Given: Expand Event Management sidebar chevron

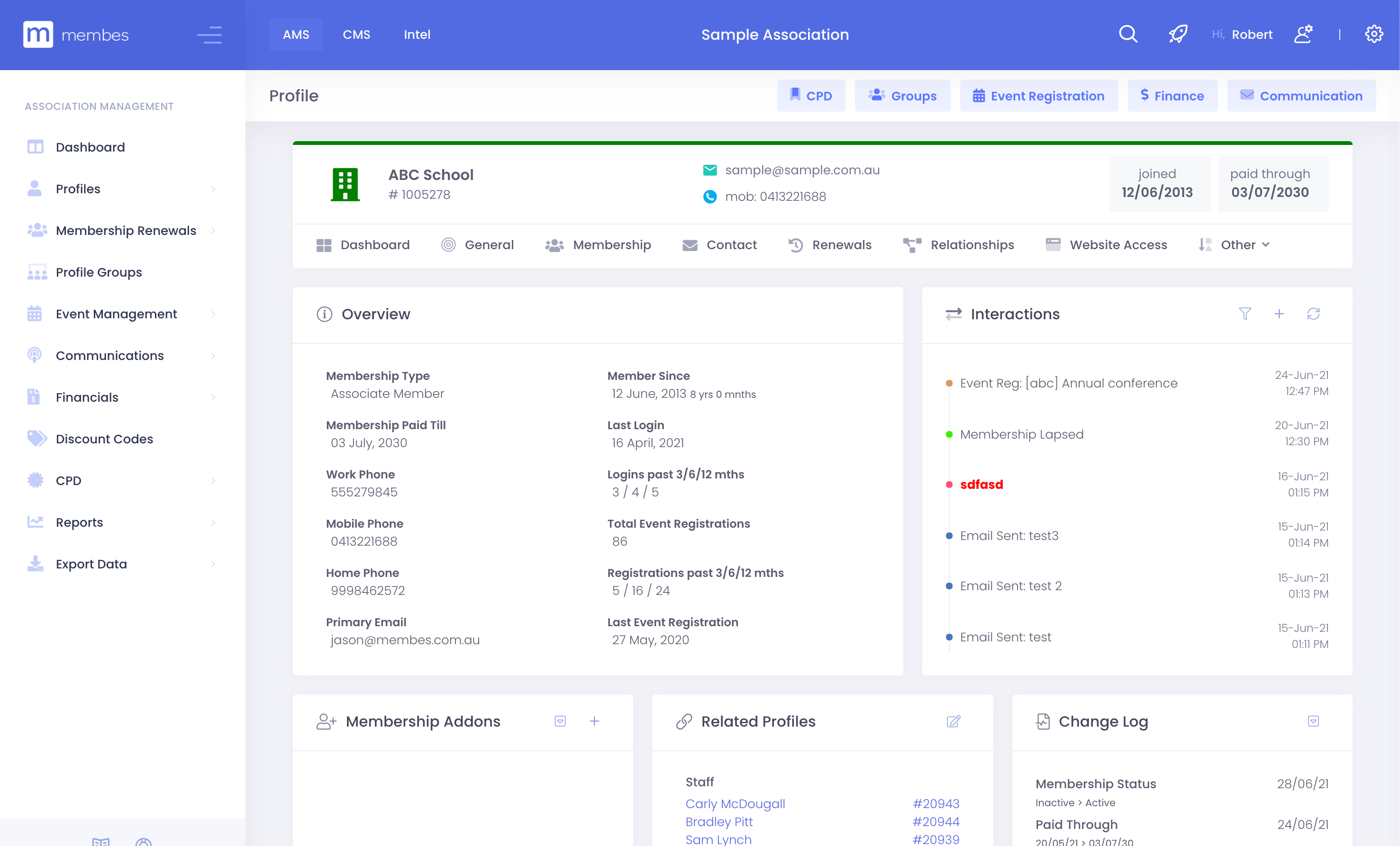Looking at the screenshot, I should click(x=213, y=314).
